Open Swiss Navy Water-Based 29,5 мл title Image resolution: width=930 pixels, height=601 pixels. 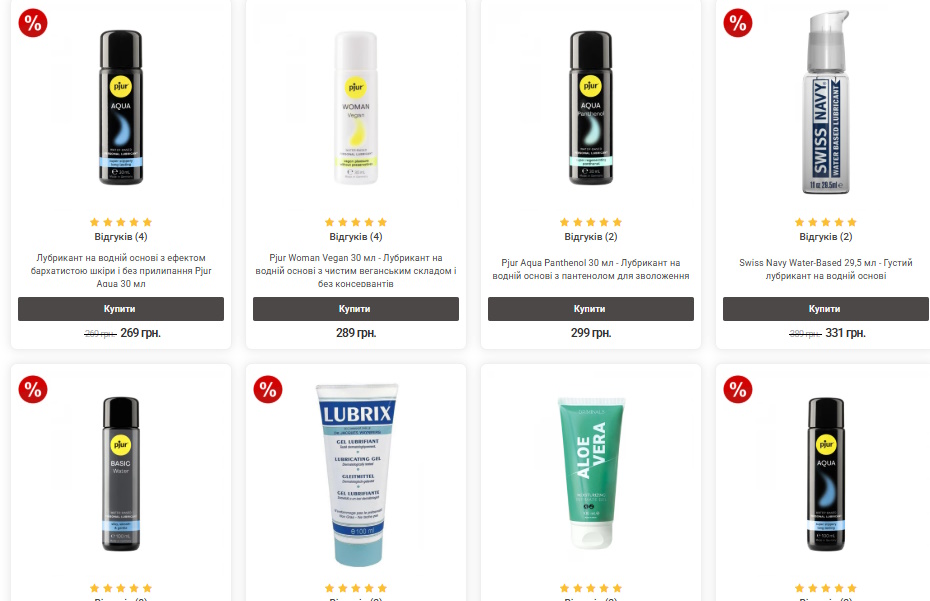point(826,269)
